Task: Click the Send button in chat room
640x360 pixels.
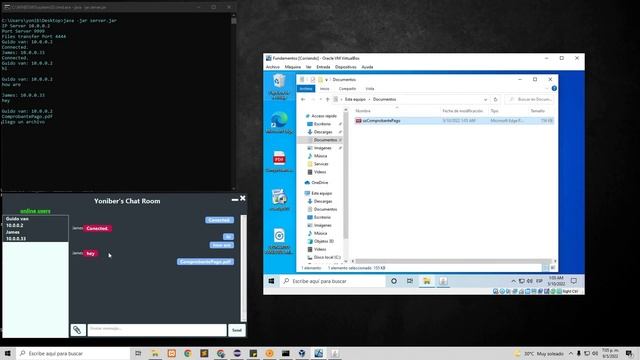Action: pyautogui.click(x=237, y=330)
